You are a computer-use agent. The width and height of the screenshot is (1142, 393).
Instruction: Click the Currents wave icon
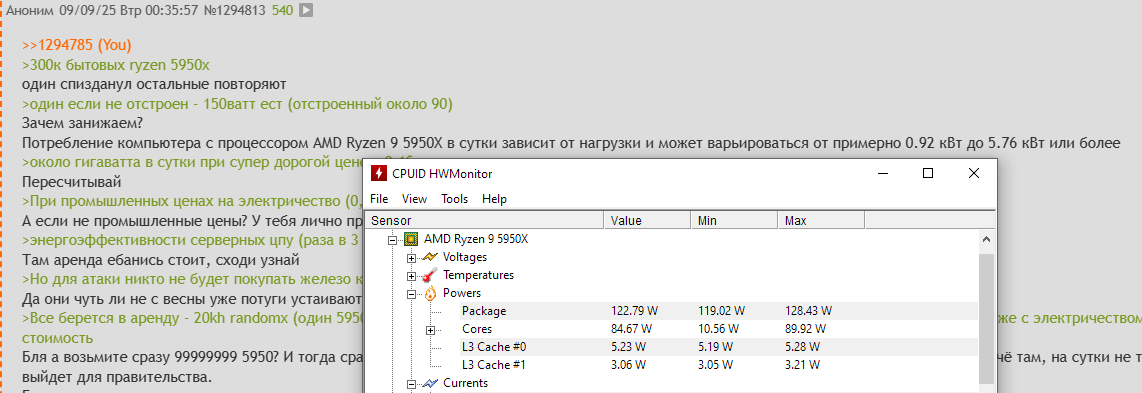[x=430, y=383]
